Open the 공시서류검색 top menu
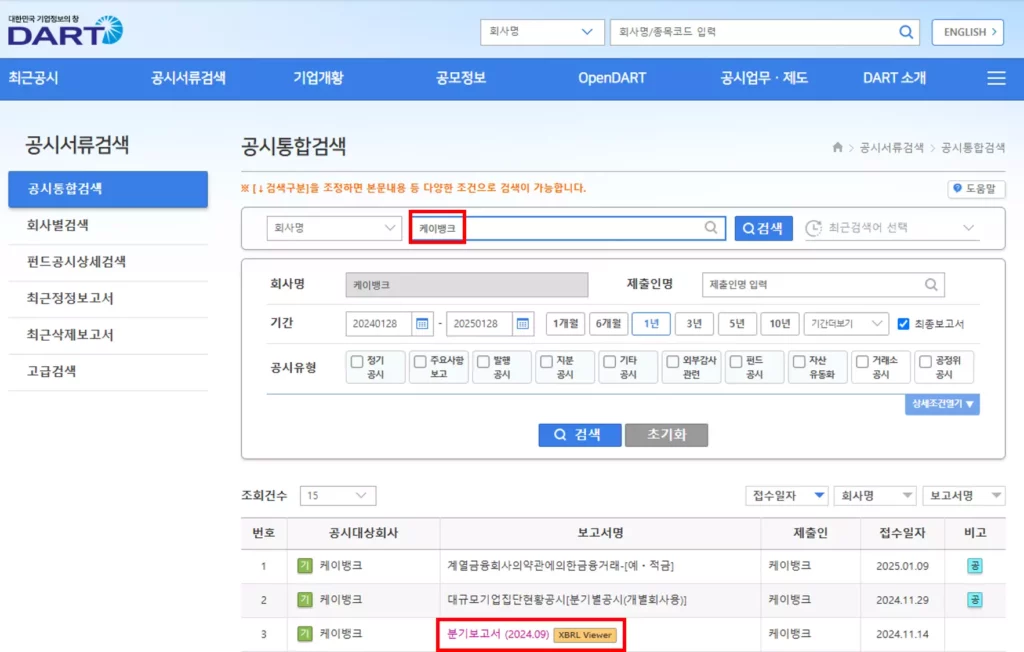The image size is (1024, 652). 188,78
